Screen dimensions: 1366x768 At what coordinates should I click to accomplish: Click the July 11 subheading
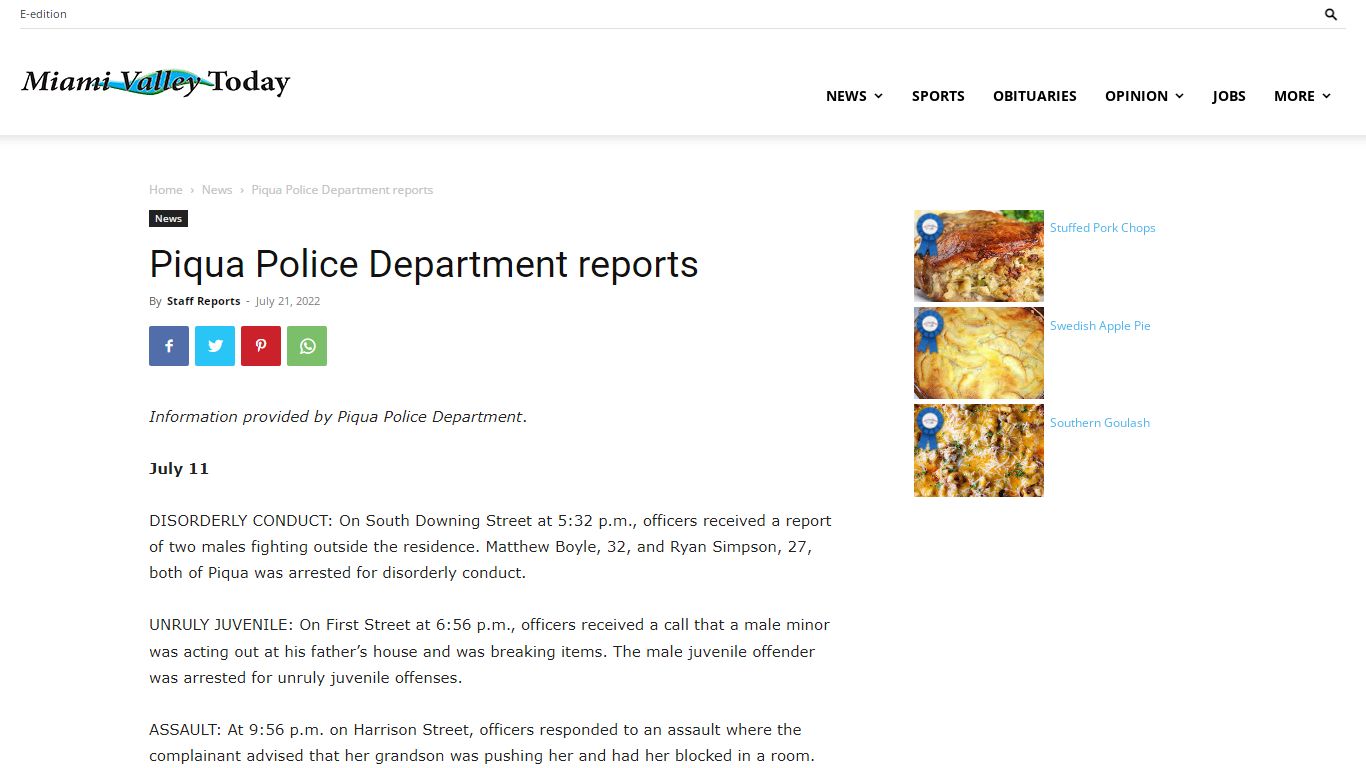(x=179, y=469)
